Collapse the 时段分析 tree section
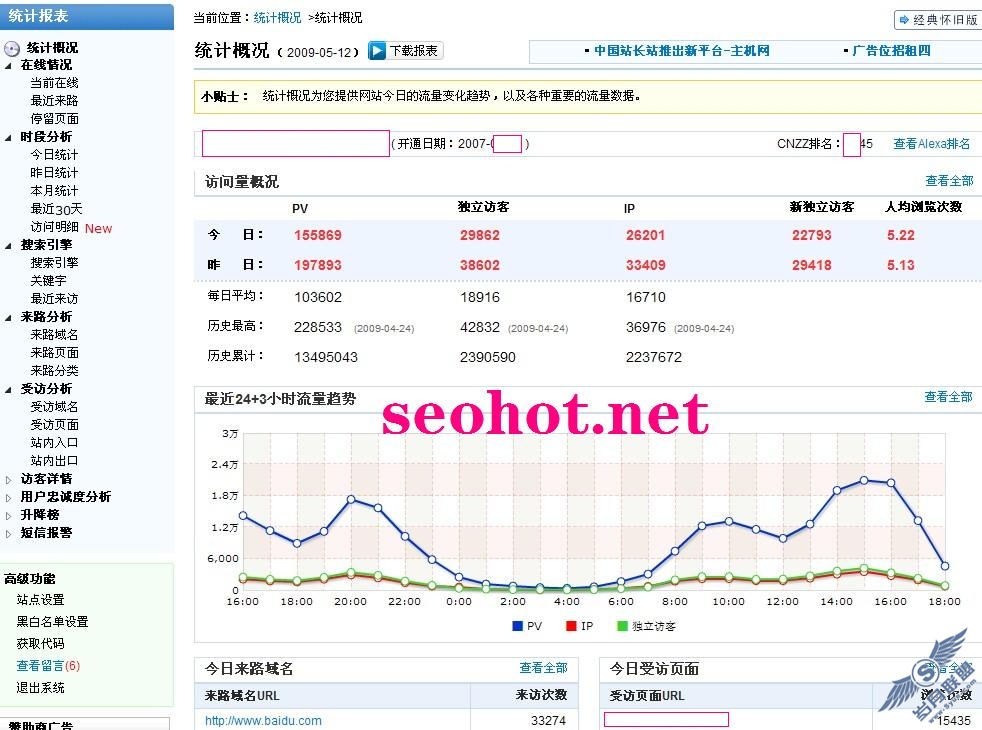 tap(10, 138)
